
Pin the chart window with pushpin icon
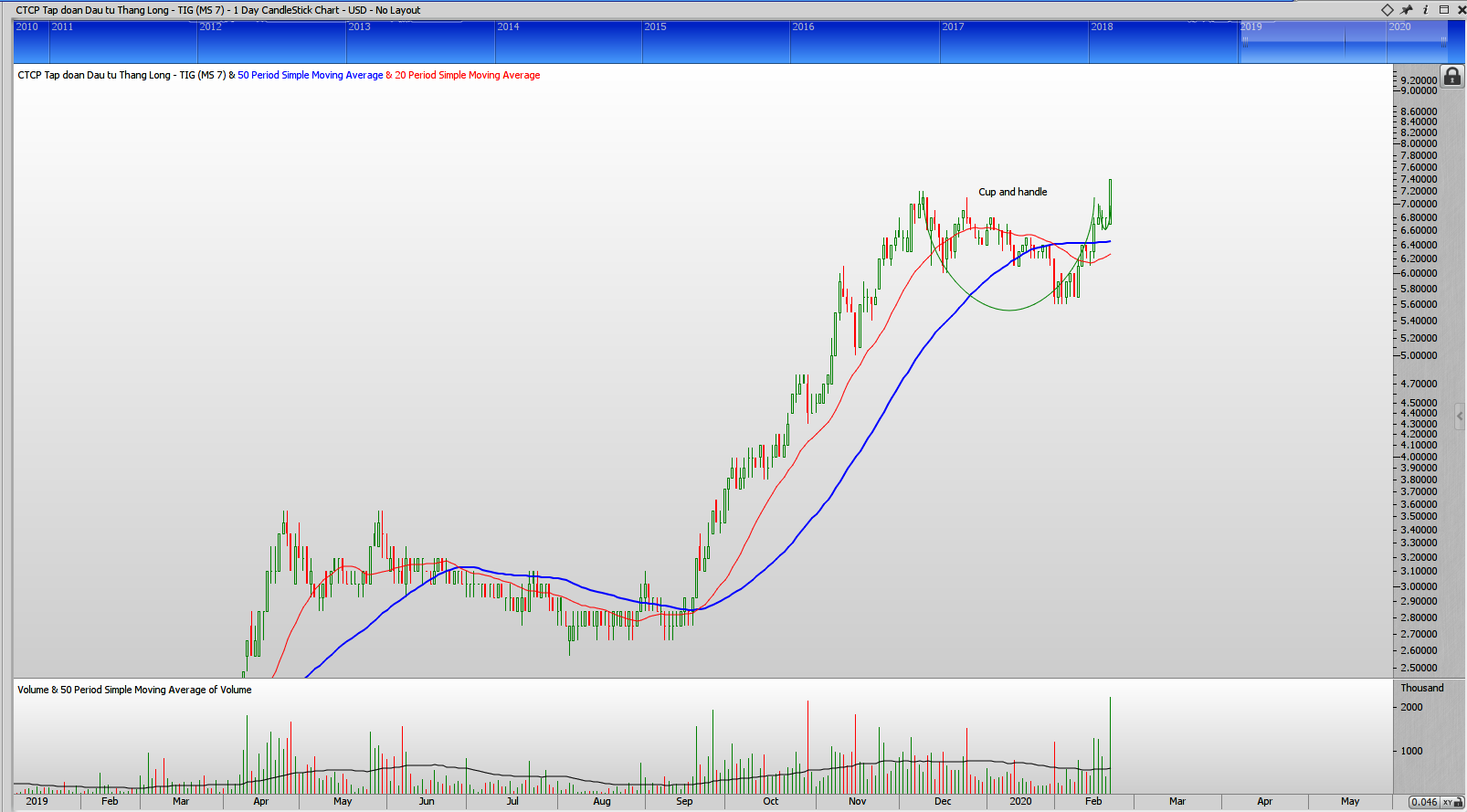1407,10
